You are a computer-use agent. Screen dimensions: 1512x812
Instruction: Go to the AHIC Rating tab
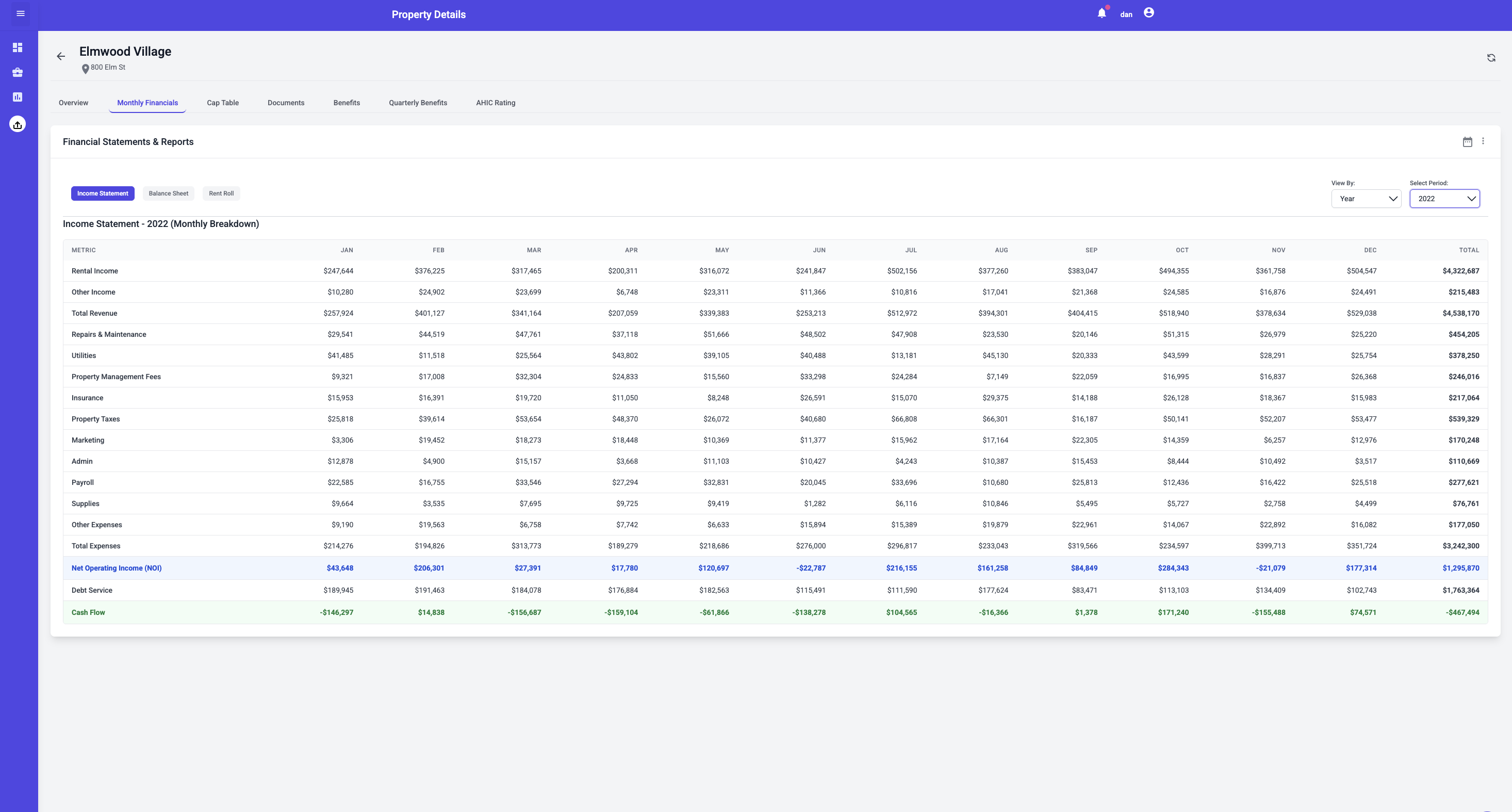click(x=496, y=103)
